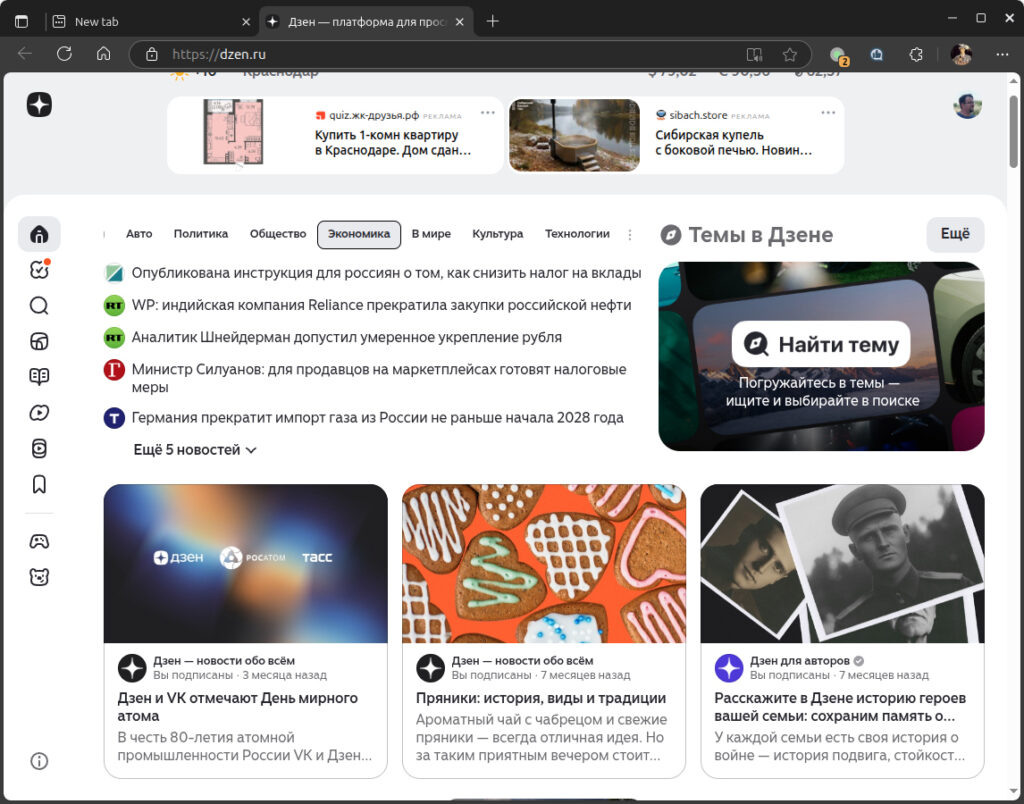This screenshot has width=1024, height=804.
Task: Open Дзен для авторов channel name
Action: tap(799, 660)
